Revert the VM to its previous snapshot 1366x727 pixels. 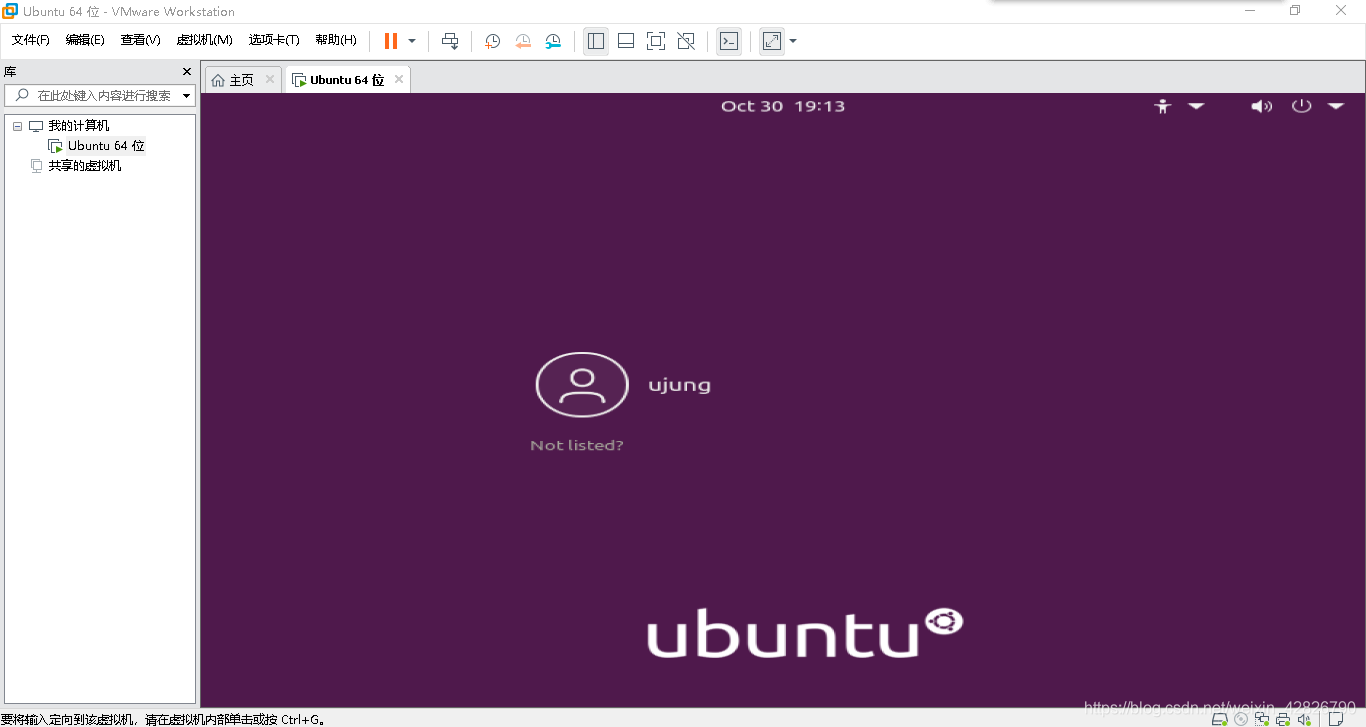(x=523, y=41)
